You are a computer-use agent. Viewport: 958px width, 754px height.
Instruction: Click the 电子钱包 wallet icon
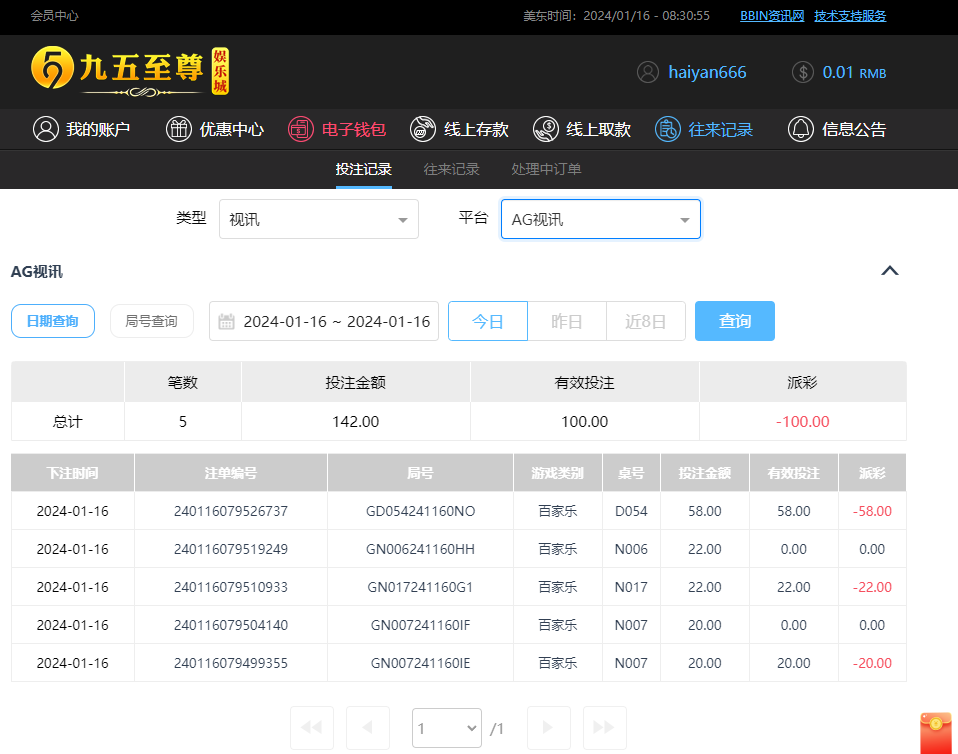[301, 129]
